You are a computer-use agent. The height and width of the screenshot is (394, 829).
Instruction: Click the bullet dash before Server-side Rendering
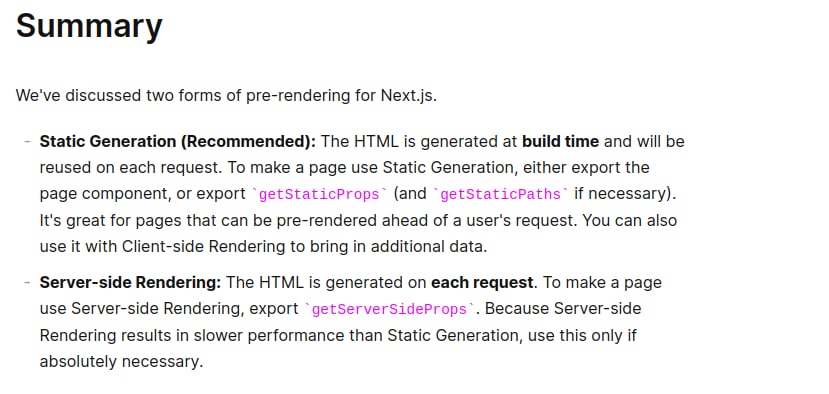pos(26,282)
